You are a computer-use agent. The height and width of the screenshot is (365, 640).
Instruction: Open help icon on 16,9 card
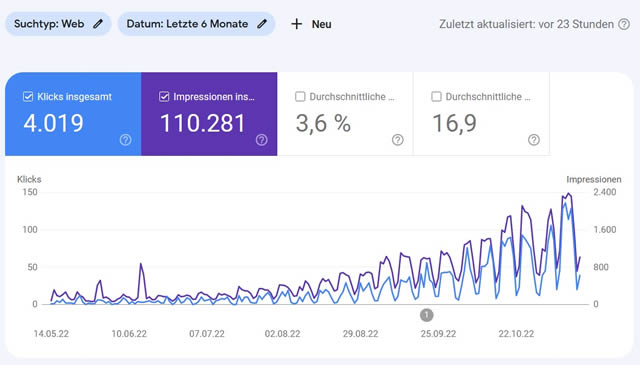coord(533,140)
